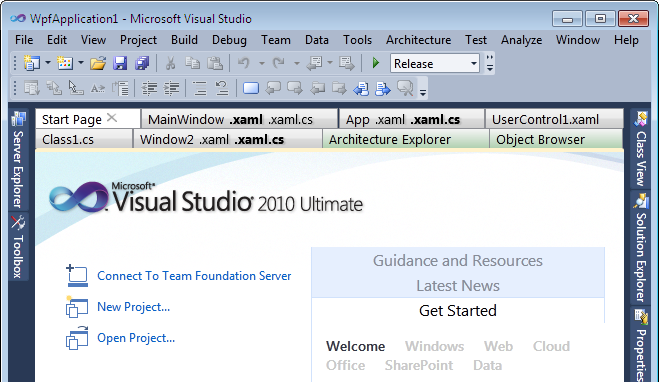Screen dimensions: 659x382
Task: Click the Display Word Completion icon
Action: (98, 88)
